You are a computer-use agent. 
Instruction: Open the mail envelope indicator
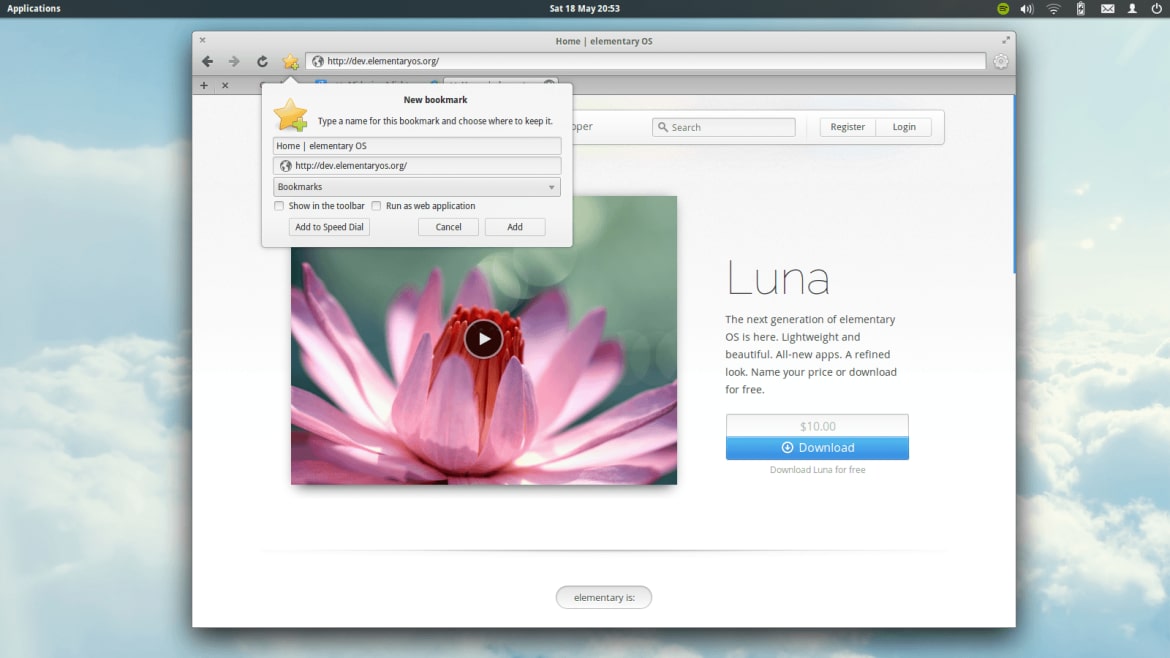1107,8
